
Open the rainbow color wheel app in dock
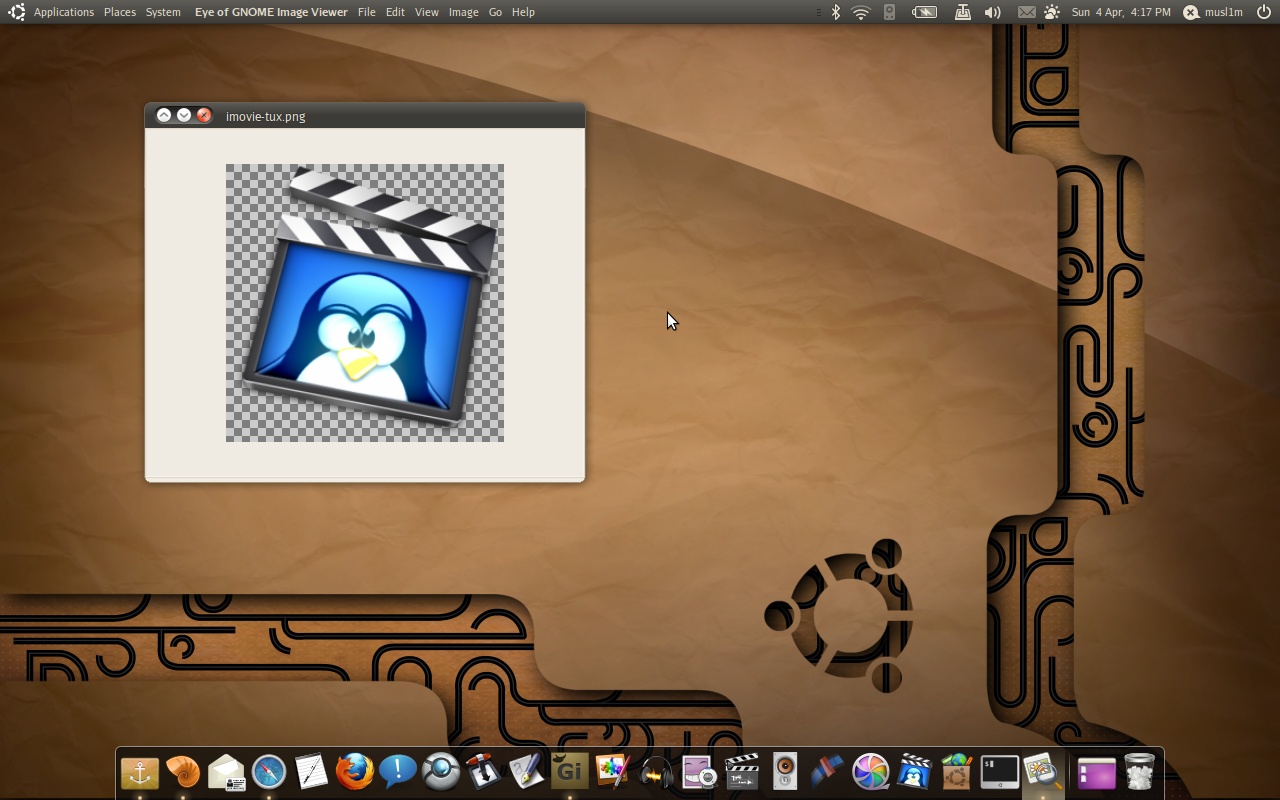pos(871,772)
